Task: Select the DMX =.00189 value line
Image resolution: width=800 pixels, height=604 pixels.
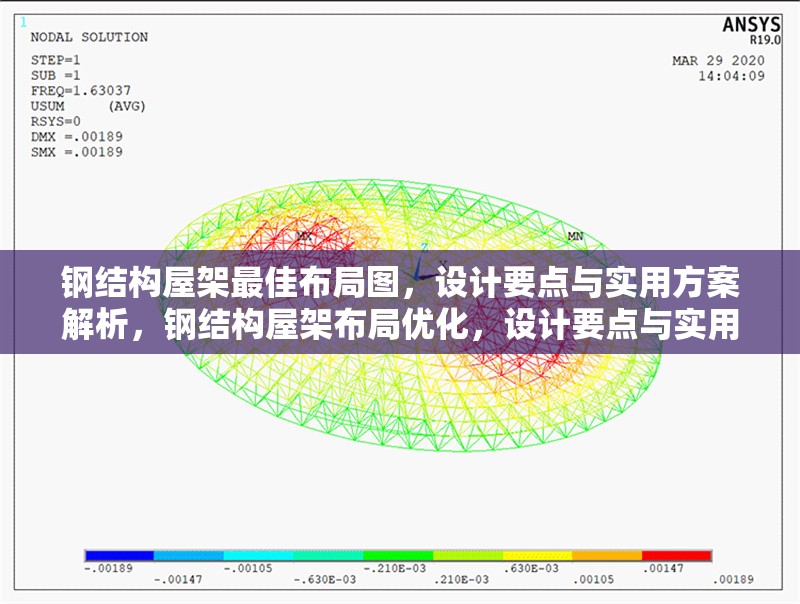Action: (76, 136)
